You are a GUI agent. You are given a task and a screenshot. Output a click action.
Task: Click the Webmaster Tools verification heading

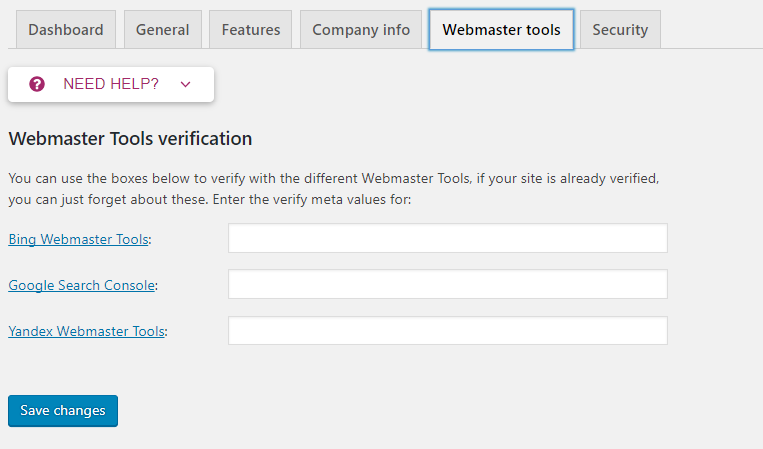click(130, 139)
